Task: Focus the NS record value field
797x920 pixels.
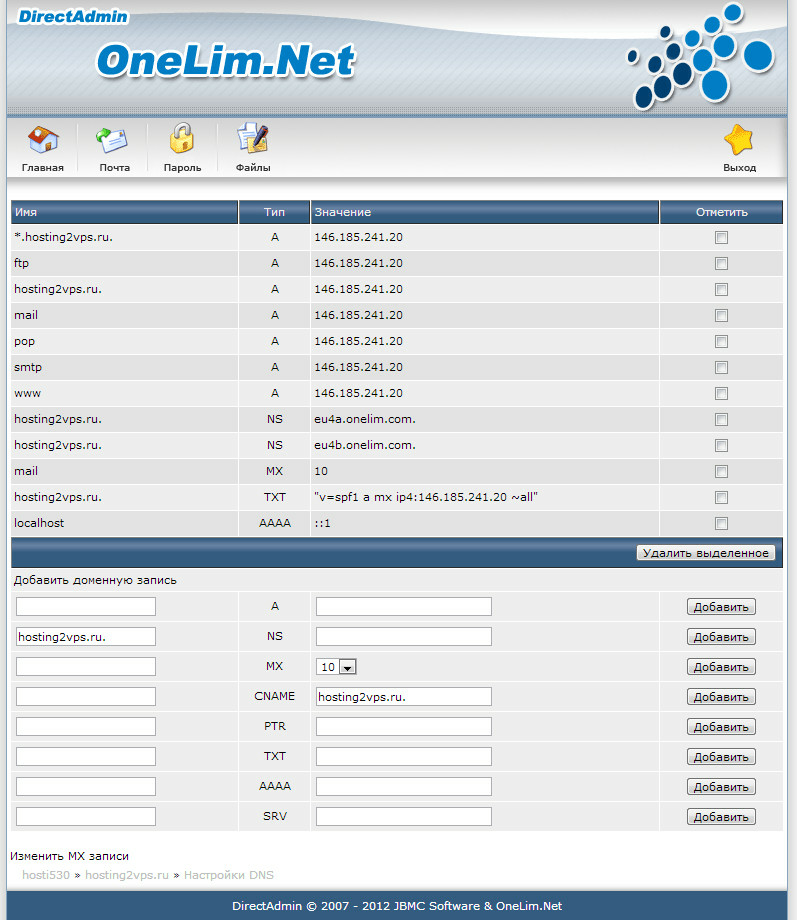Action: [x=404, y=637]
